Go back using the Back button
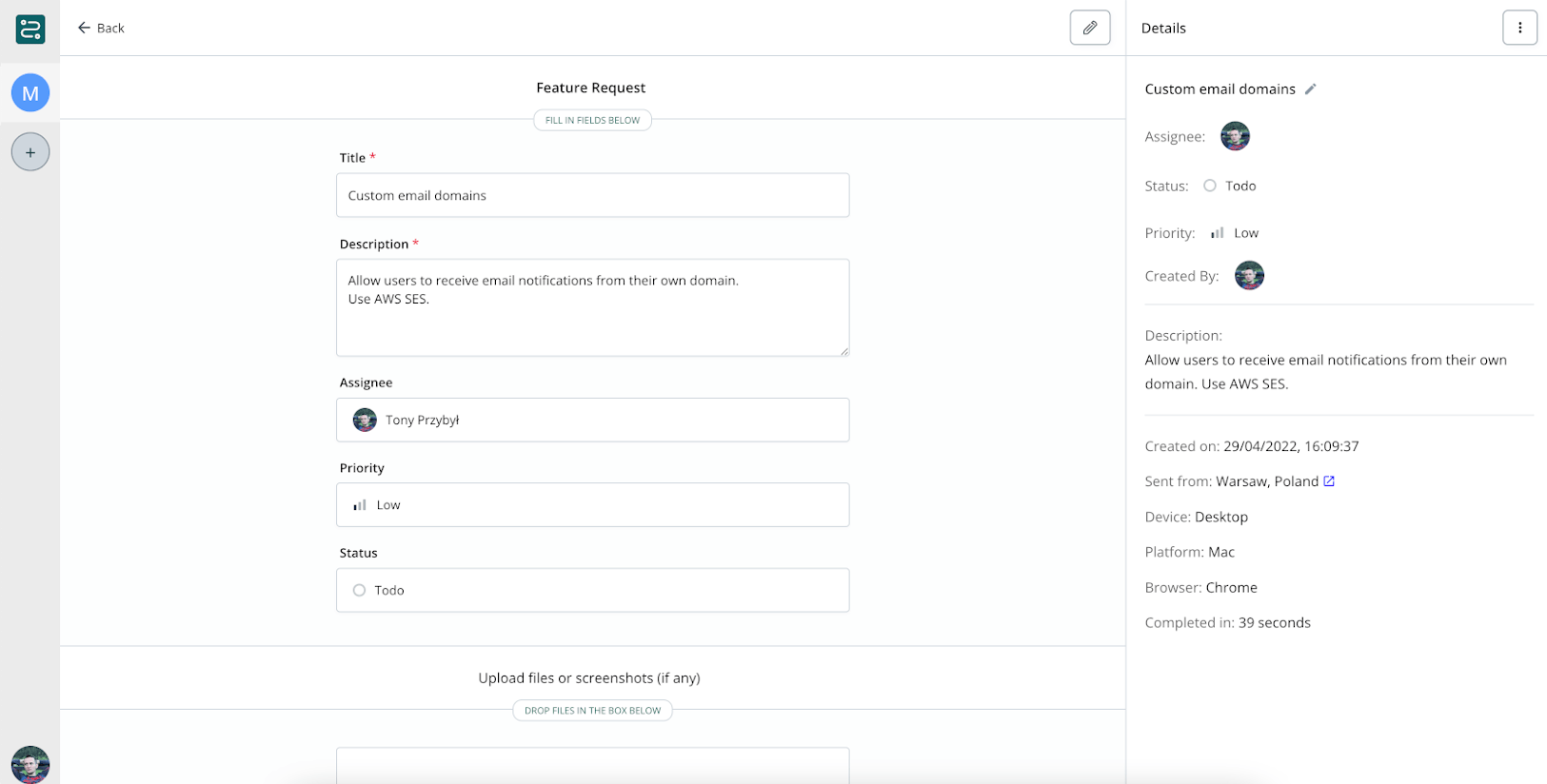Screen dimensions: 1547x784 click(101, 29)
